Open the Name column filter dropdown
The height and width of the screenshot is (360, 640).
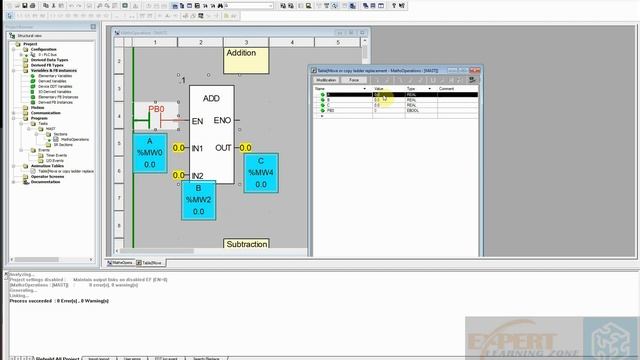pyautogui.click(x=364, y=89)
